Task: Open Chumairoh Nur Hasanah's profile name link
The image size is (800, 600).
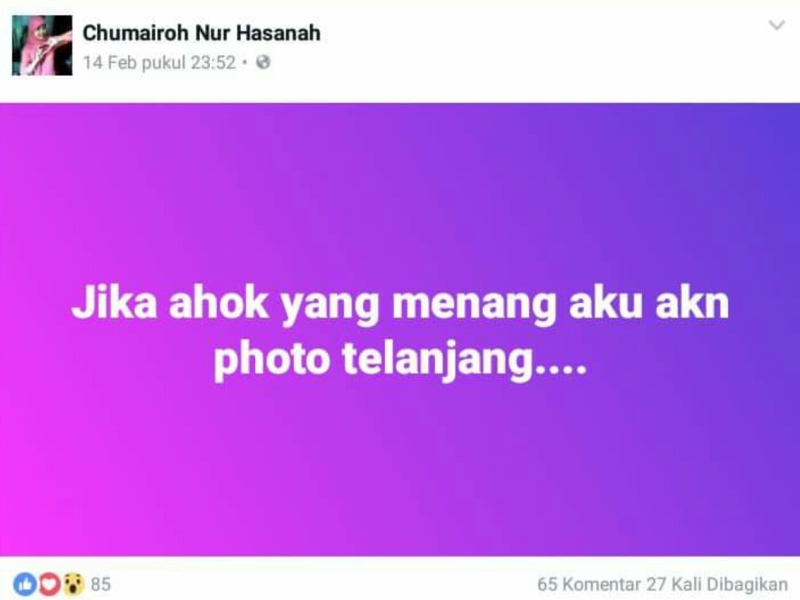Action: point(202,33)
